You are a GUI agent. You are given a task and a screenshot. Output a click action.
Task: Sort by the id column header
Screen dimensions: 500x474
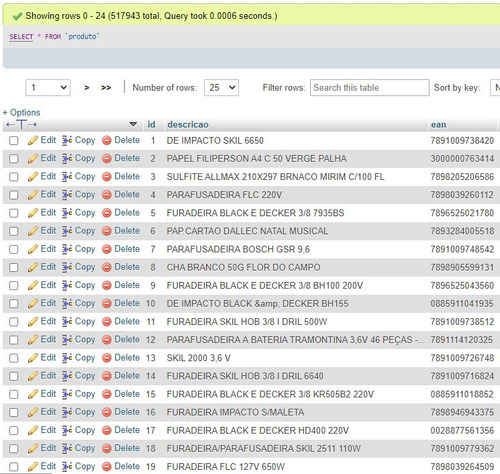(x=151, y=124)
